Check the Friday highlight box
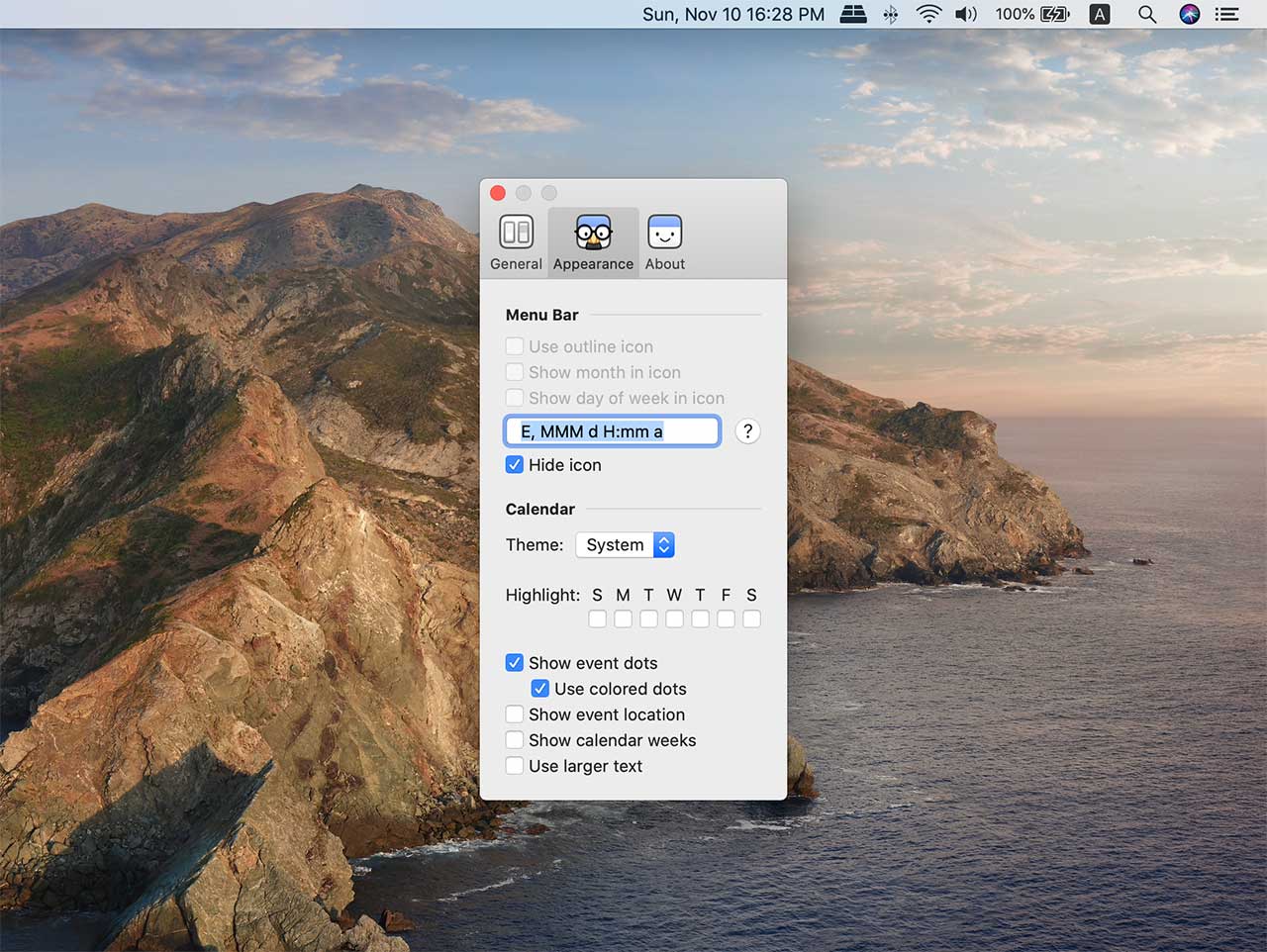The width and height of the screenshot is (1267, 952). (726, 619)
